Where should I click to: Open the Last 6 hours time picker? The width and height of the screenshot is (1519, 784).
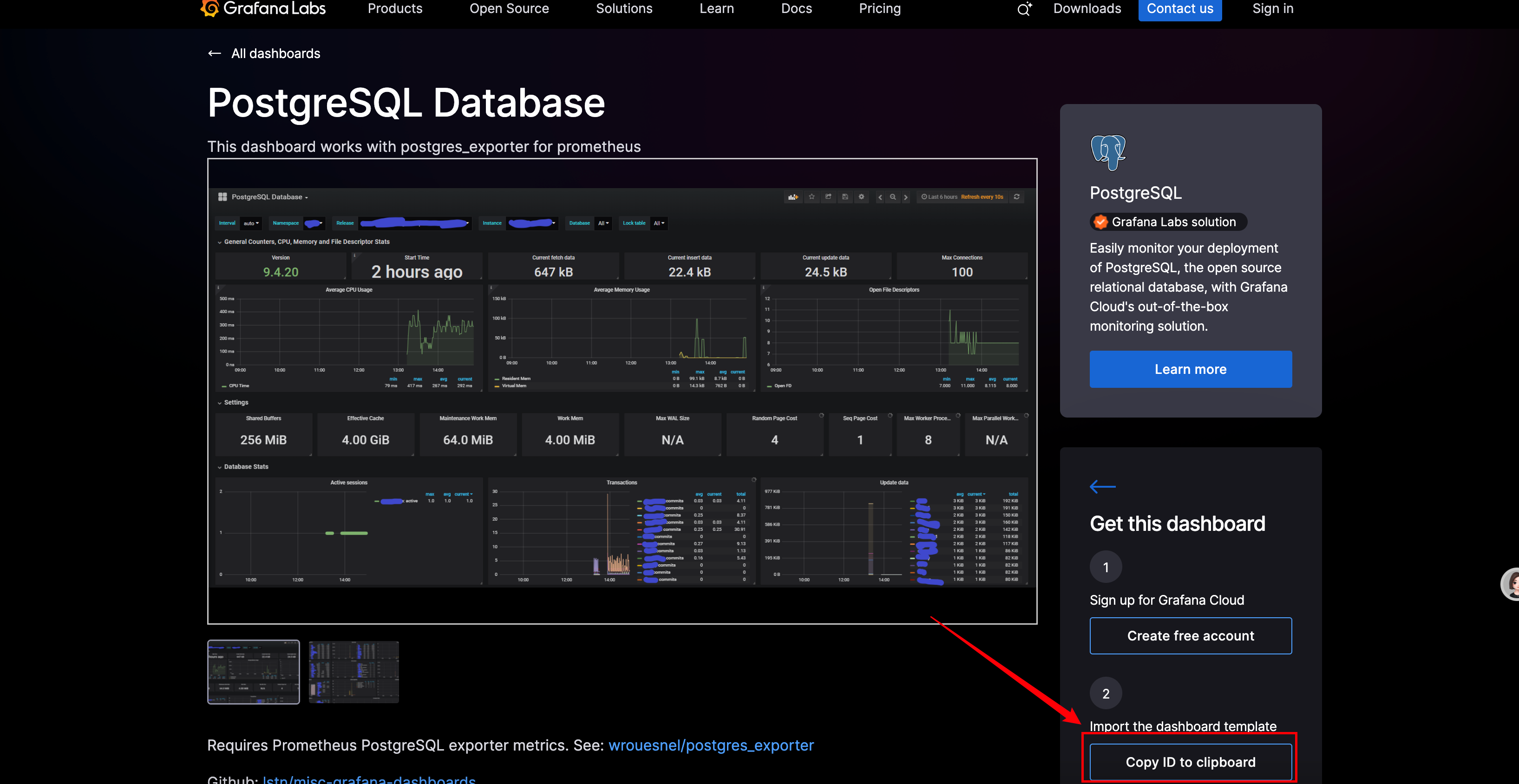[939, 197]
